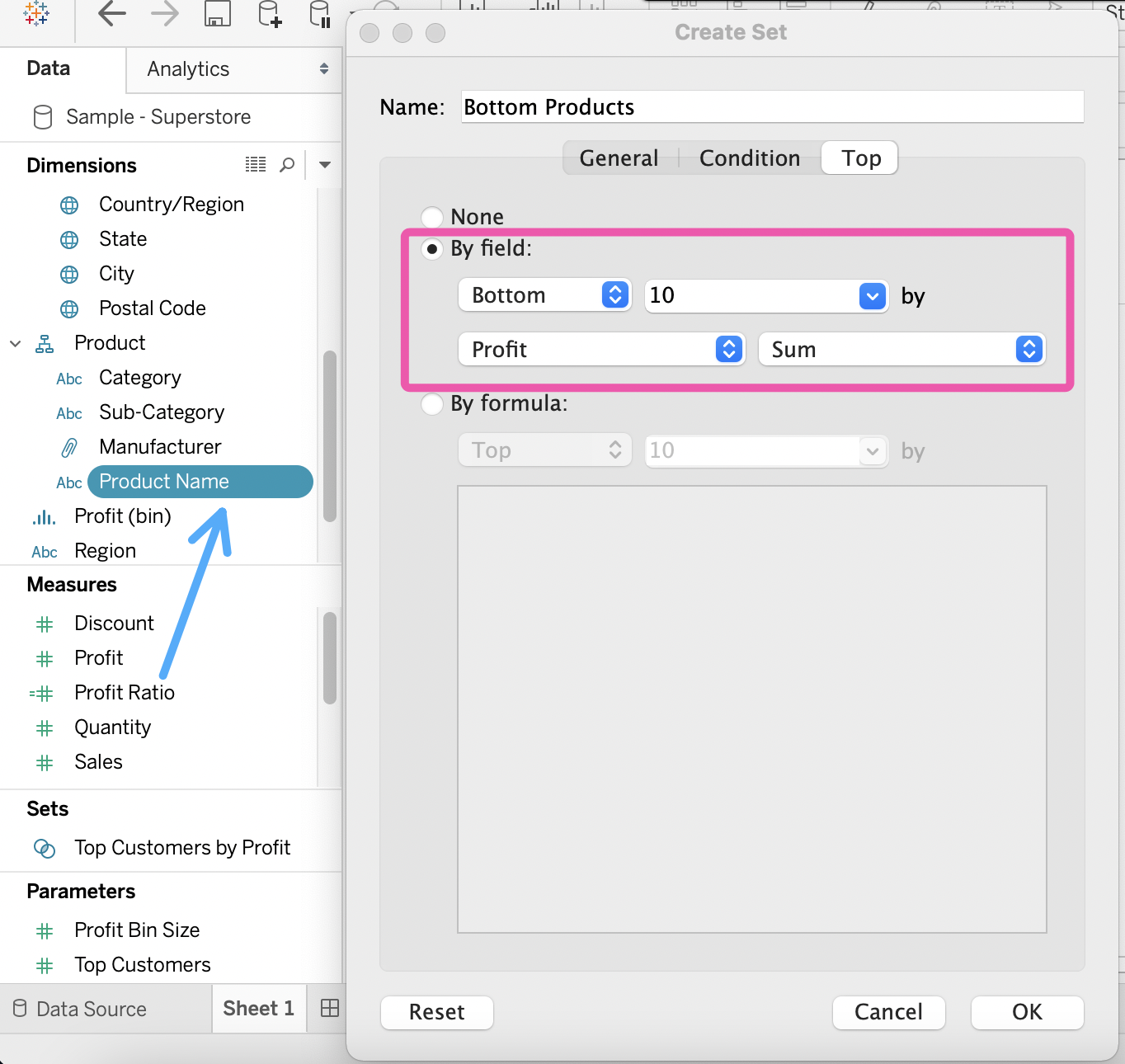The image size is (1125, 1064).
Task: Select the None radio button
Action: (432, 217)
